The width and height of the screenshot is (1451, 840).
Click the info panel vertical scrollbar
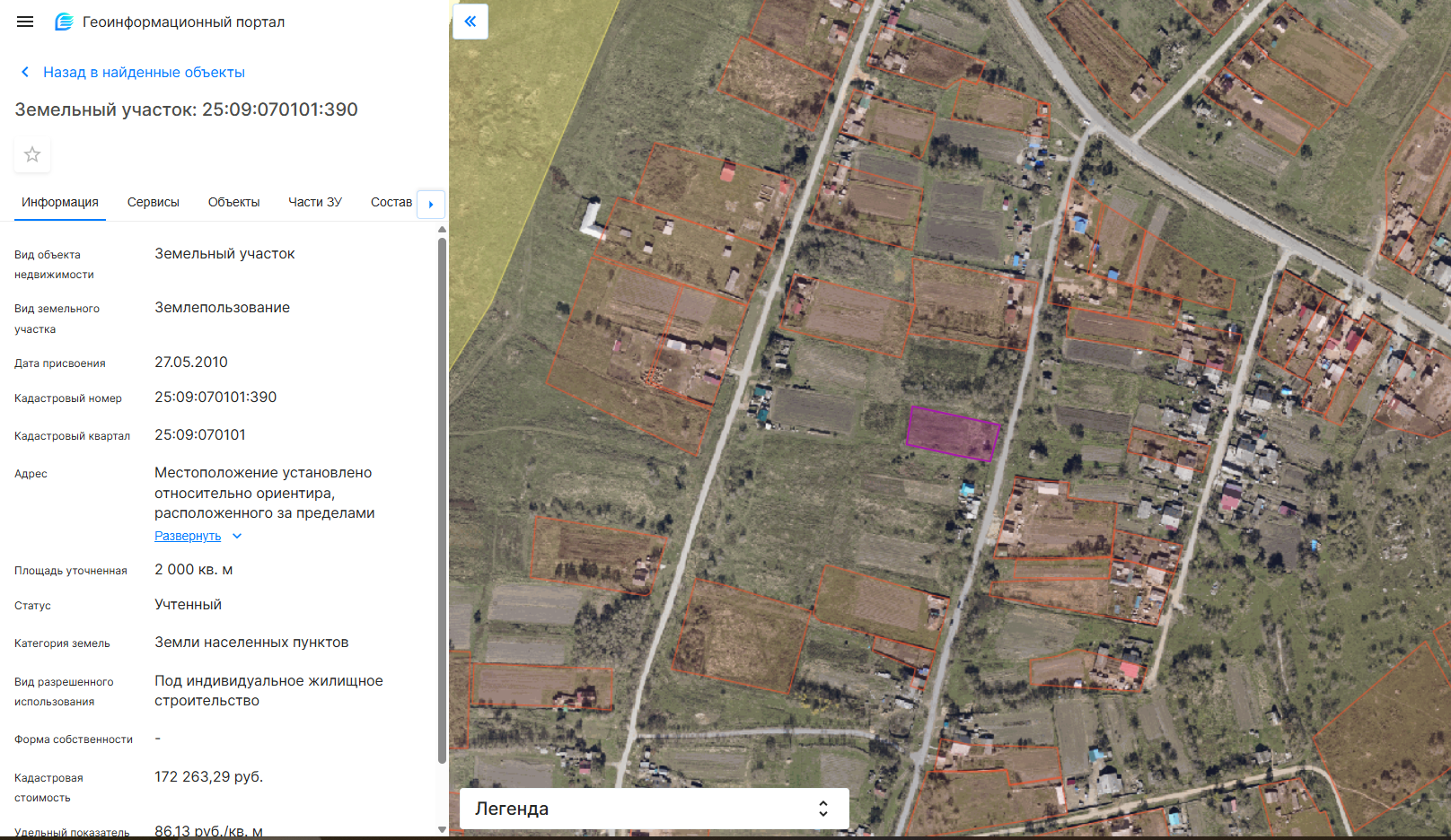click(x=442, y=501)
